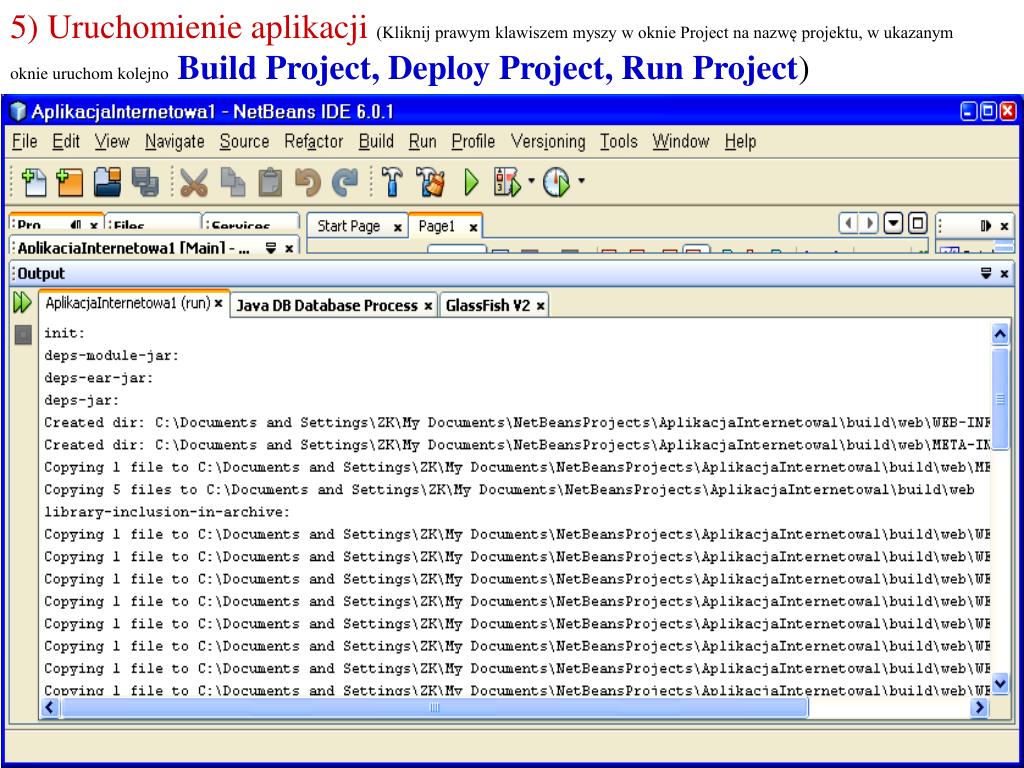Click the New File toolbar icon
The height and width of the screenshot is (768, 1024).
(x=34, y=182)
